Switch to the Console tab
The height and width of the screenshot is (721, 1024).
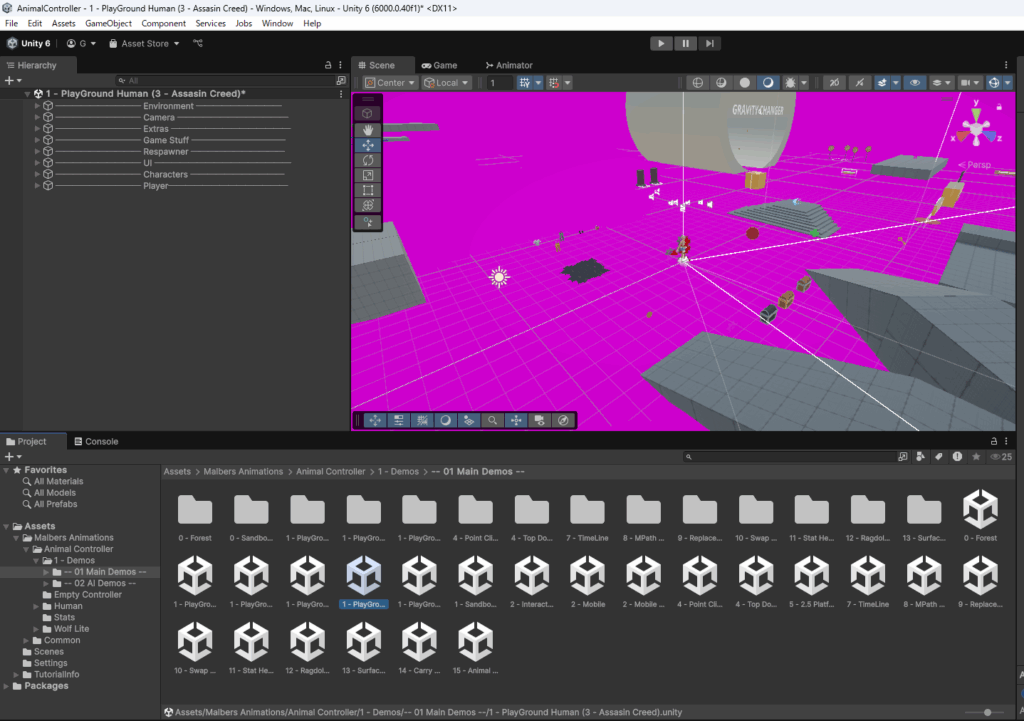click(96, 441)
